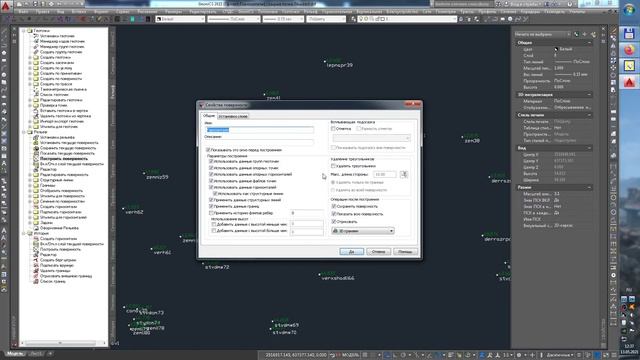Select Вкл/Откл слой текущей поверхности
This screenshot has width=640, height=360.
point(72,164)
